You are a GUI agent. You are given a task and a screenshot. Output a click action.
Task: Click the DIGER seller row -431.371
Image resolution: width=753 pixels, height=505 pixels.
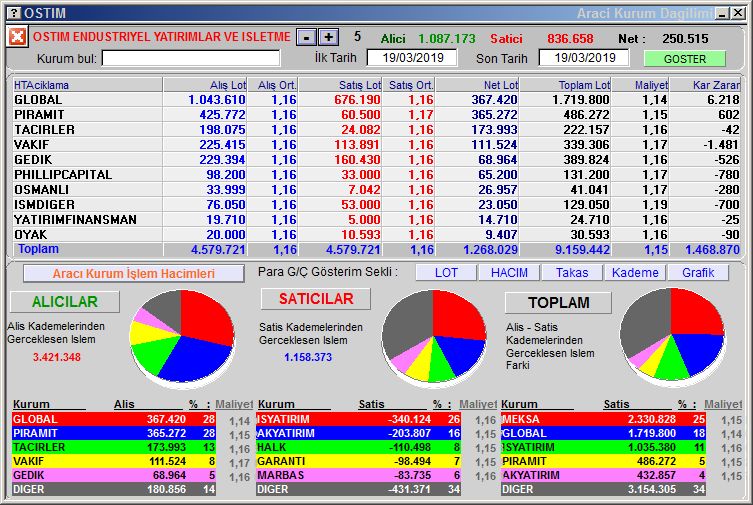point(359,489)
